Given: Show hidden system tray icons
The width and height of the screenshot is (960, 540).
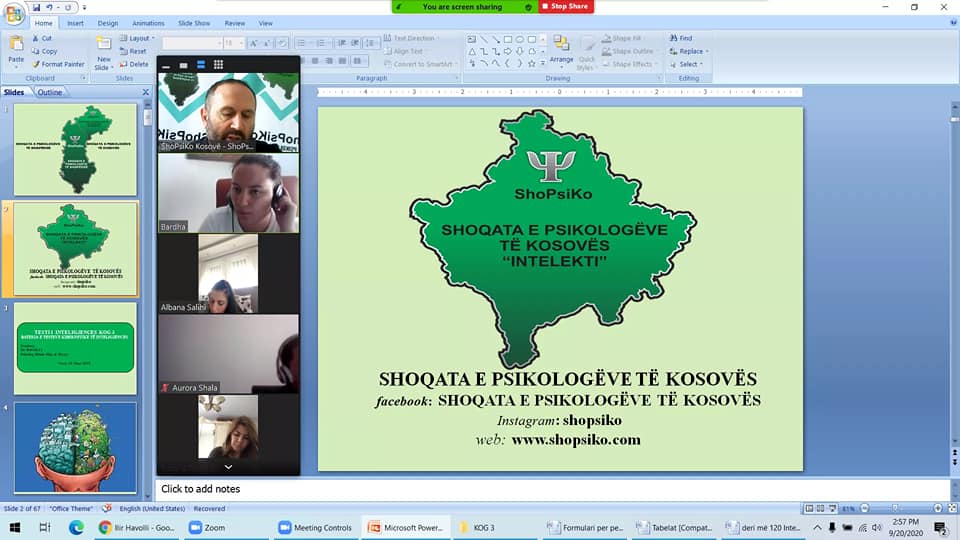Looking at the screenshot, I should click(x=817, y=527).
